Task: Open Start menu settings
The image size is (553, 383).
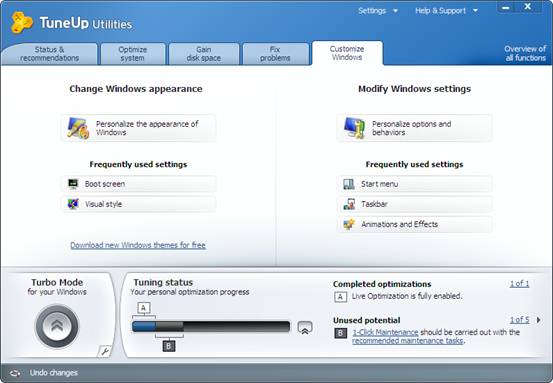Action: click(x=414, y=184)
